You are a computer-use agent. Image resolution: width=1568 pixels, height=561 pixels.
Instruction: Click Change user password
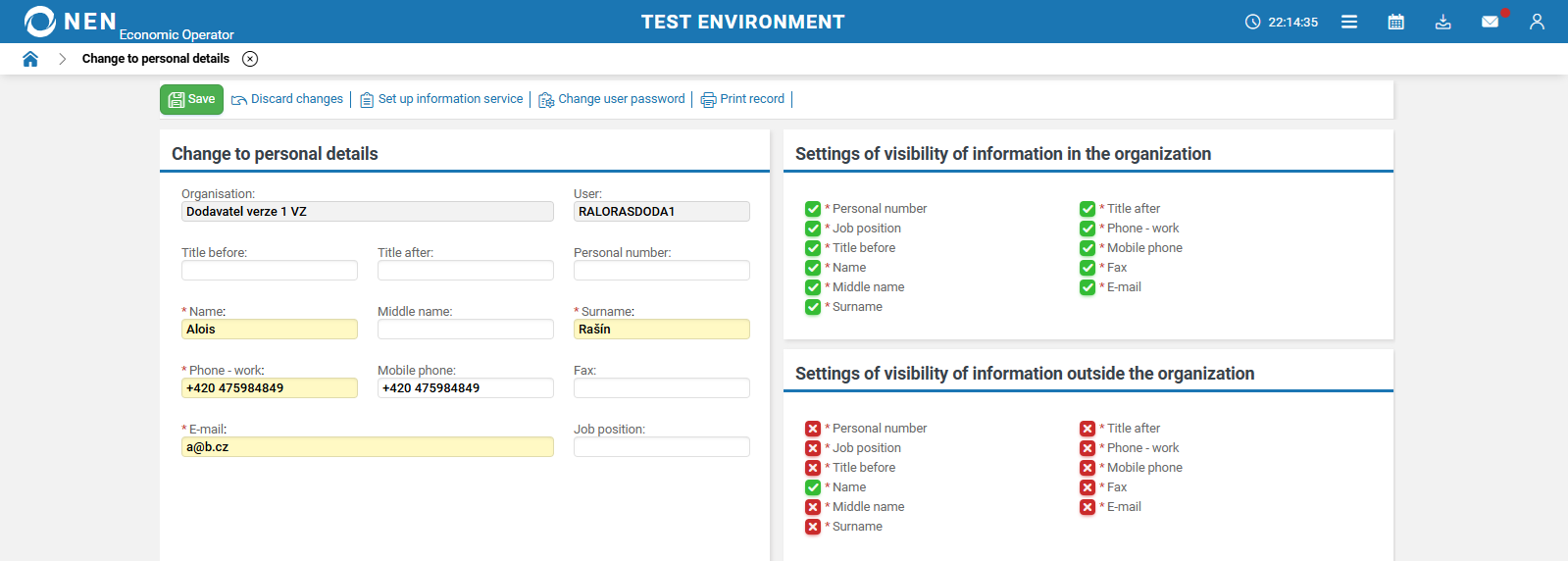tap(612, 99)
